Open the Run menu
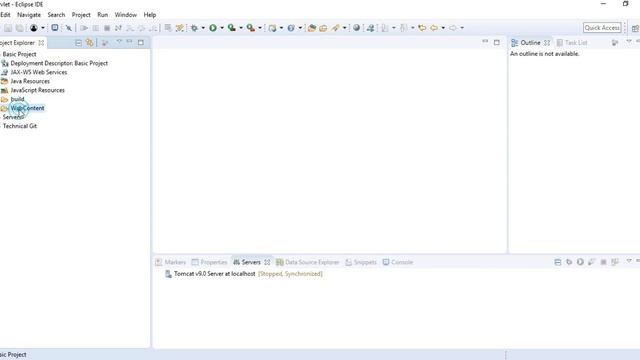This screenshot has height=360, width=640. [x=102, y=15]
